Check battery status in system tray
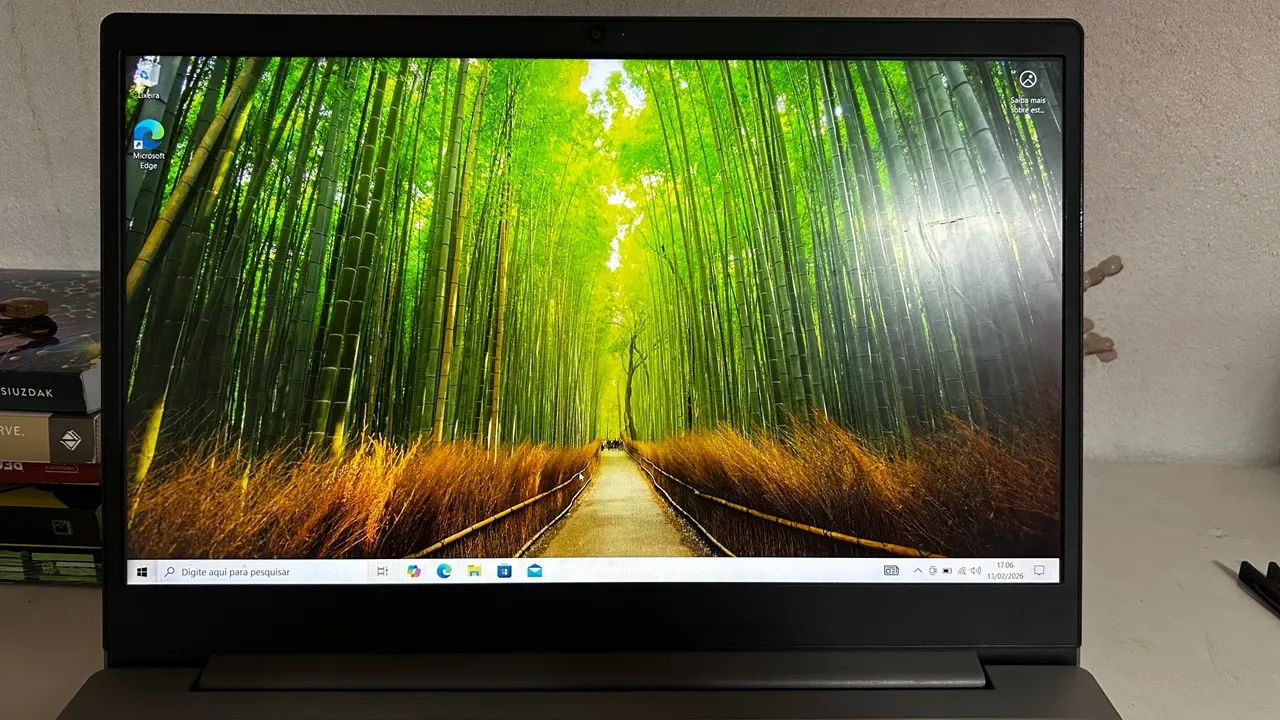This screenshot has height=720, width=1280. coord(946,571)
